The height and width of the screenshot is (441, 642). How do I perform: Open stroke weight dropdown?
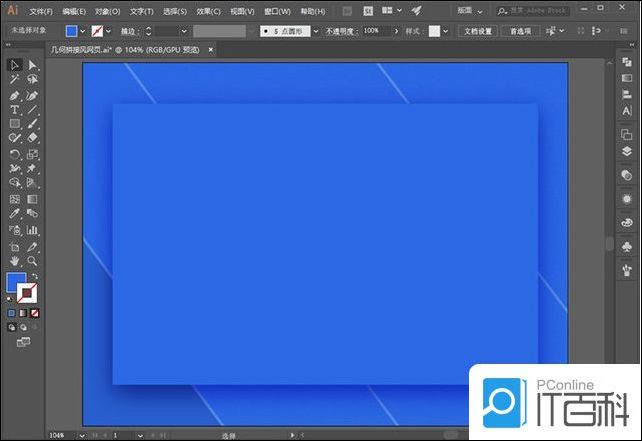tap(184, 31)
